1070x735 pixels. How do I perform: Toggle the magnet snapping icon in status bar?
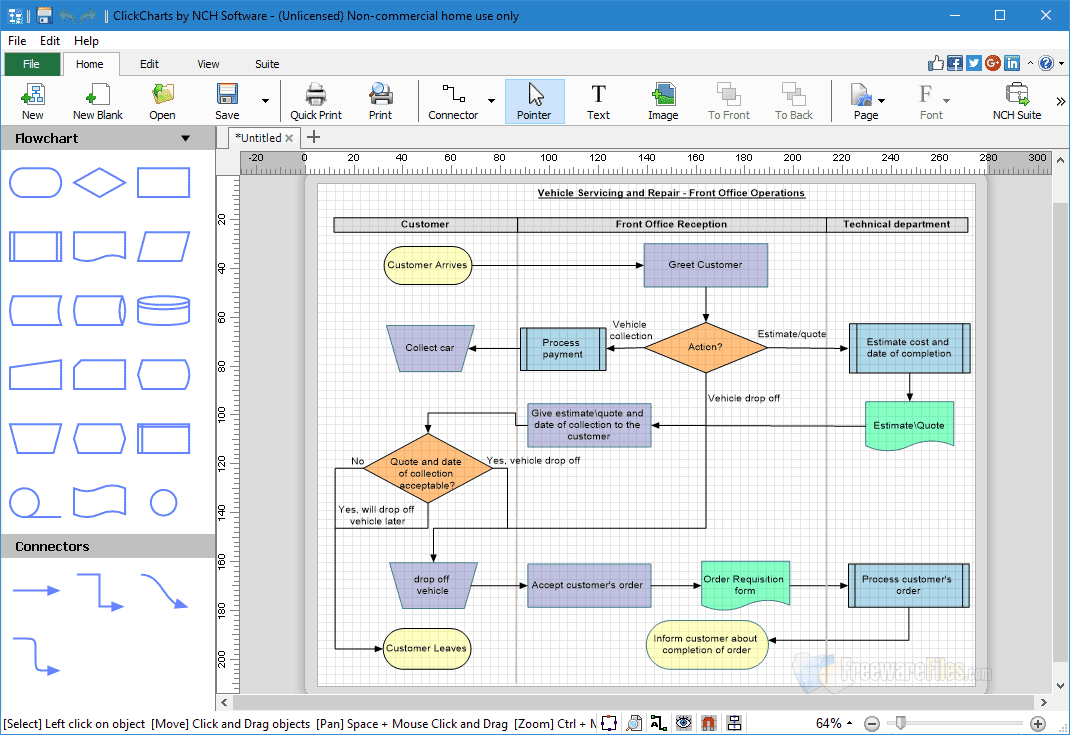(708, 722)
